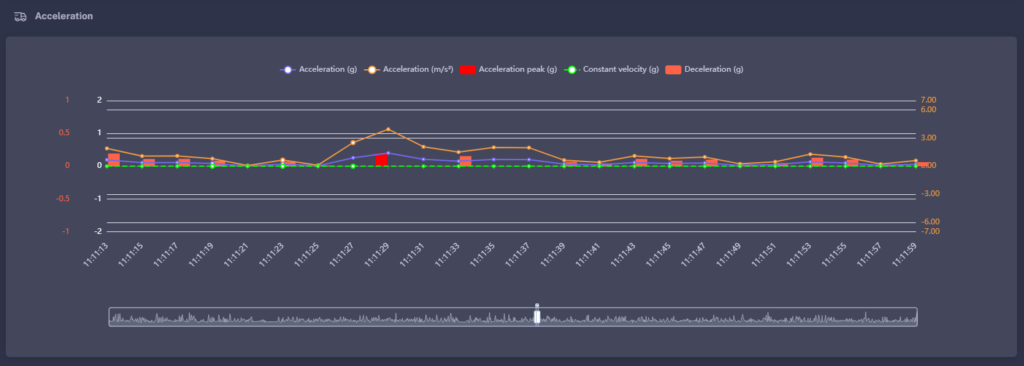Click the red acceleration peak bar at 11:11:29
This screenshot has height=366, width=1024.
pos(381,160)
